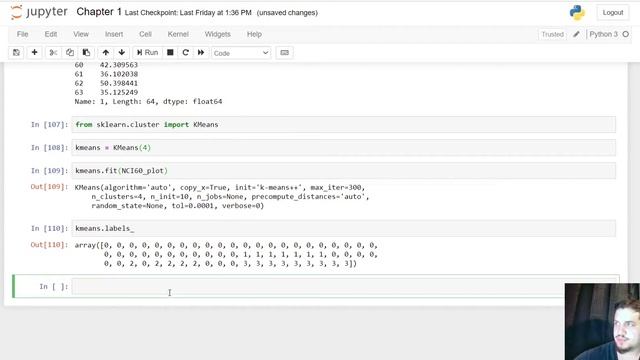Open the command palette keyboard icon

pyautogui.click(x=284, y=53)
